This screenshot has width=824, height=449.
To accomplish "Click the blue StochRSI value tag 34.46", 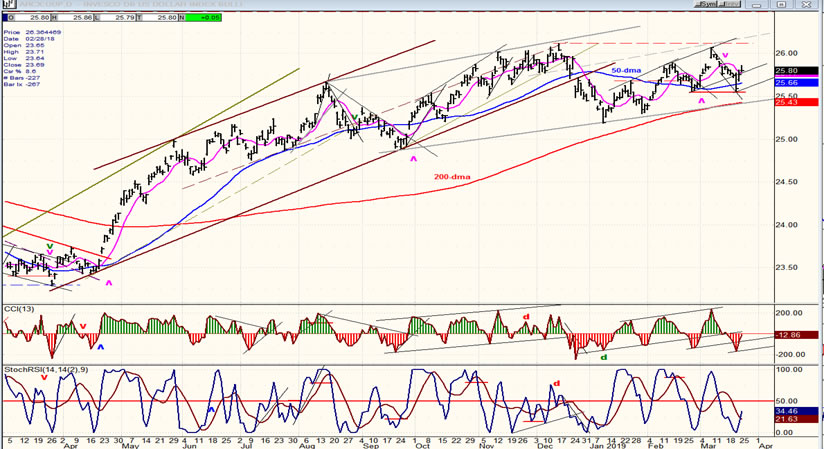I will point(796,411).
